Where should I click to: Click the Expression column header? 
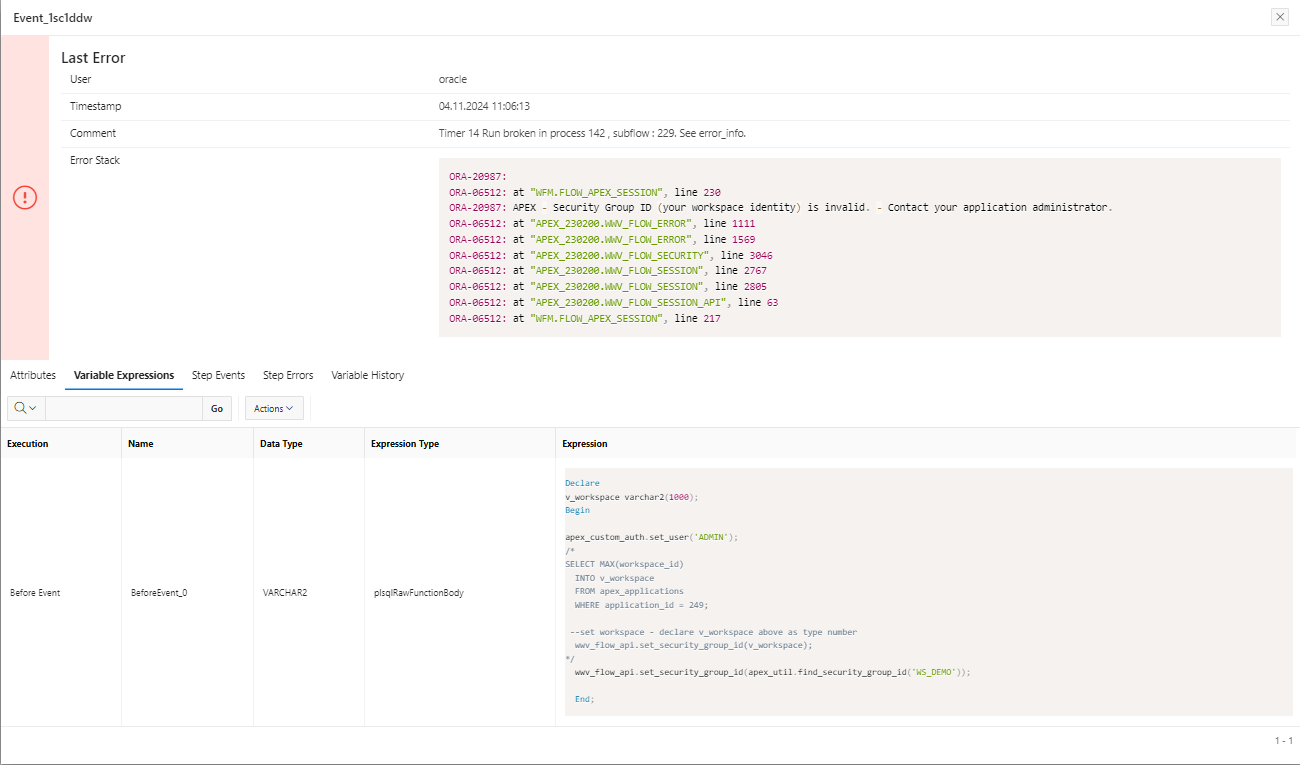pyautogui.click(x=585, y=443)
